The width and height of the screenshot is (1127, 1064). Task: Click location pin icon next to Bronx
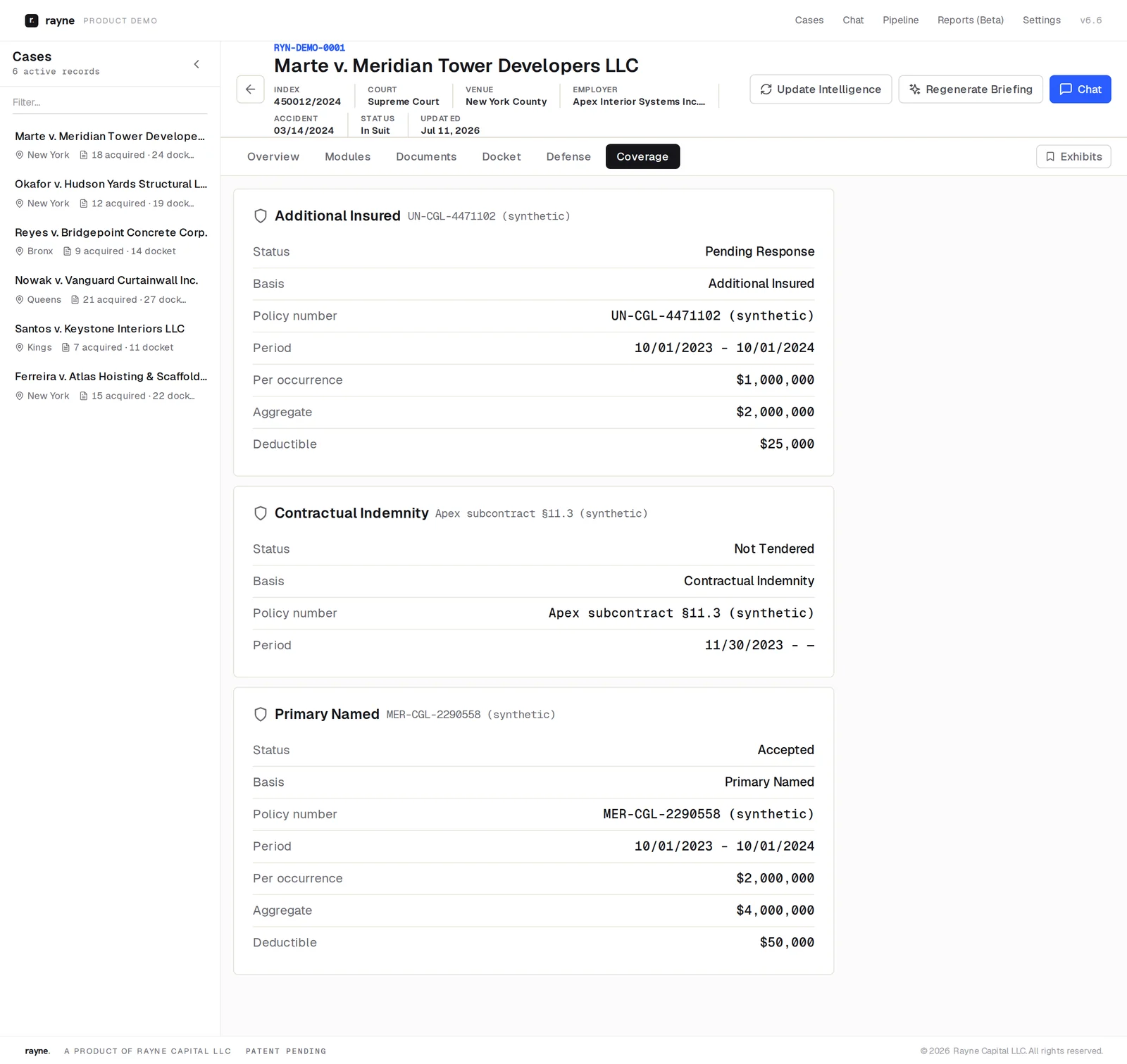20,251
